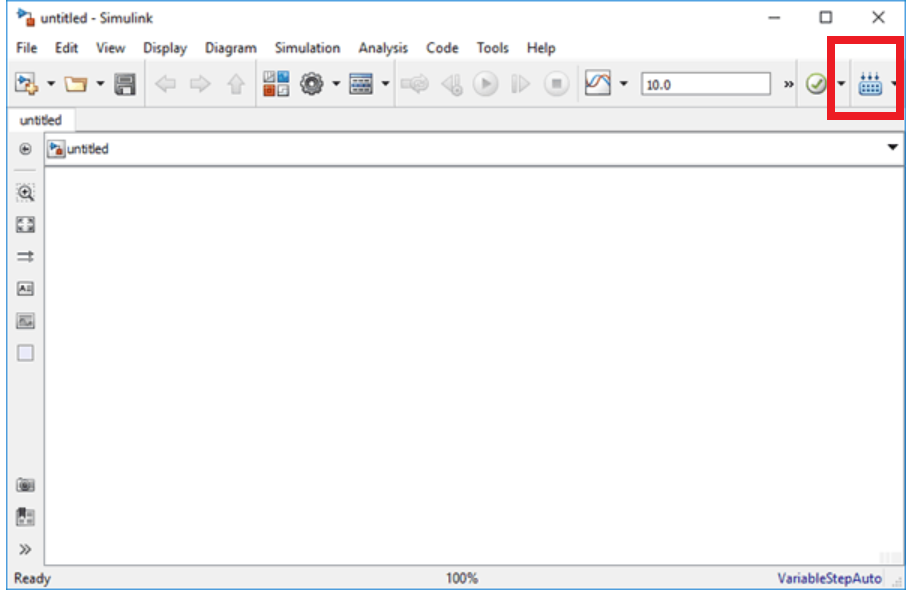Viewport: 908px width, 591px height.
Task: Click the Model Configuration Parameters gear
Action: (x=312, y=85)
